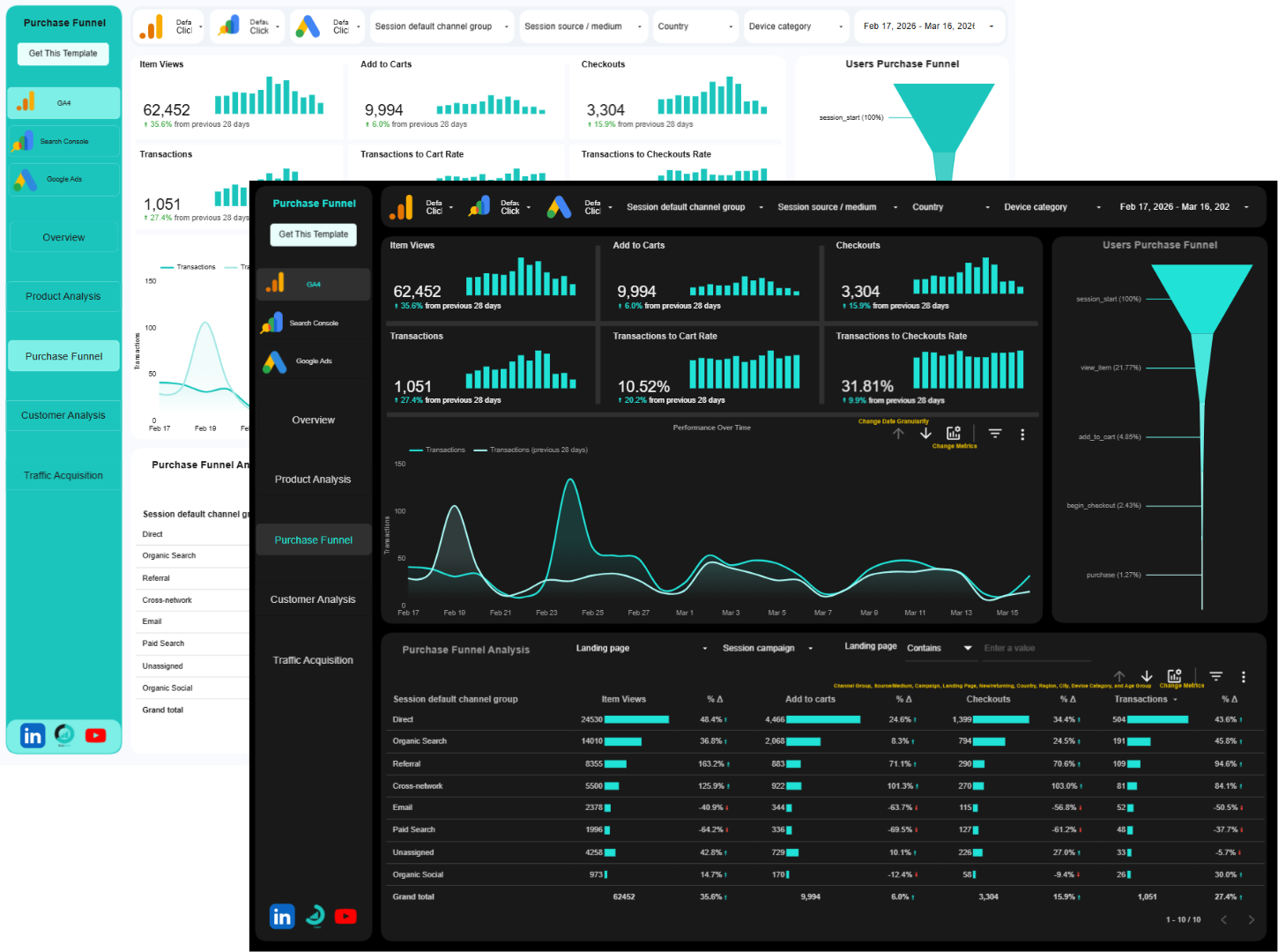Image resolution: width=1278 pixels, height=952 pixels.
Task: Click the Google Ads sidebar icon
Action: (313, 360)
